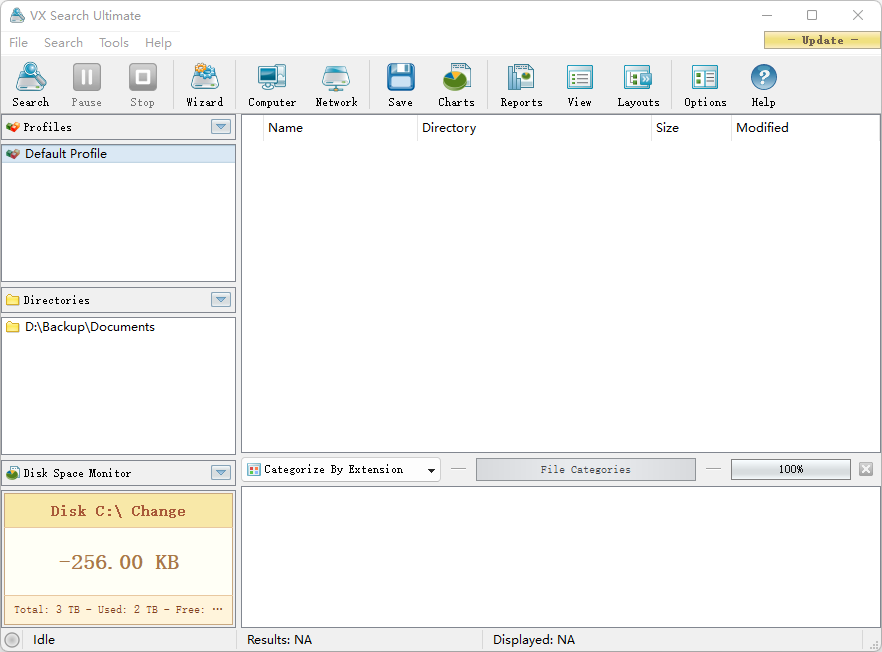Viewport: 882px width, 652px height.
Task: Click the Total: 3 TB disk summary line
Action: coord(119,609)
